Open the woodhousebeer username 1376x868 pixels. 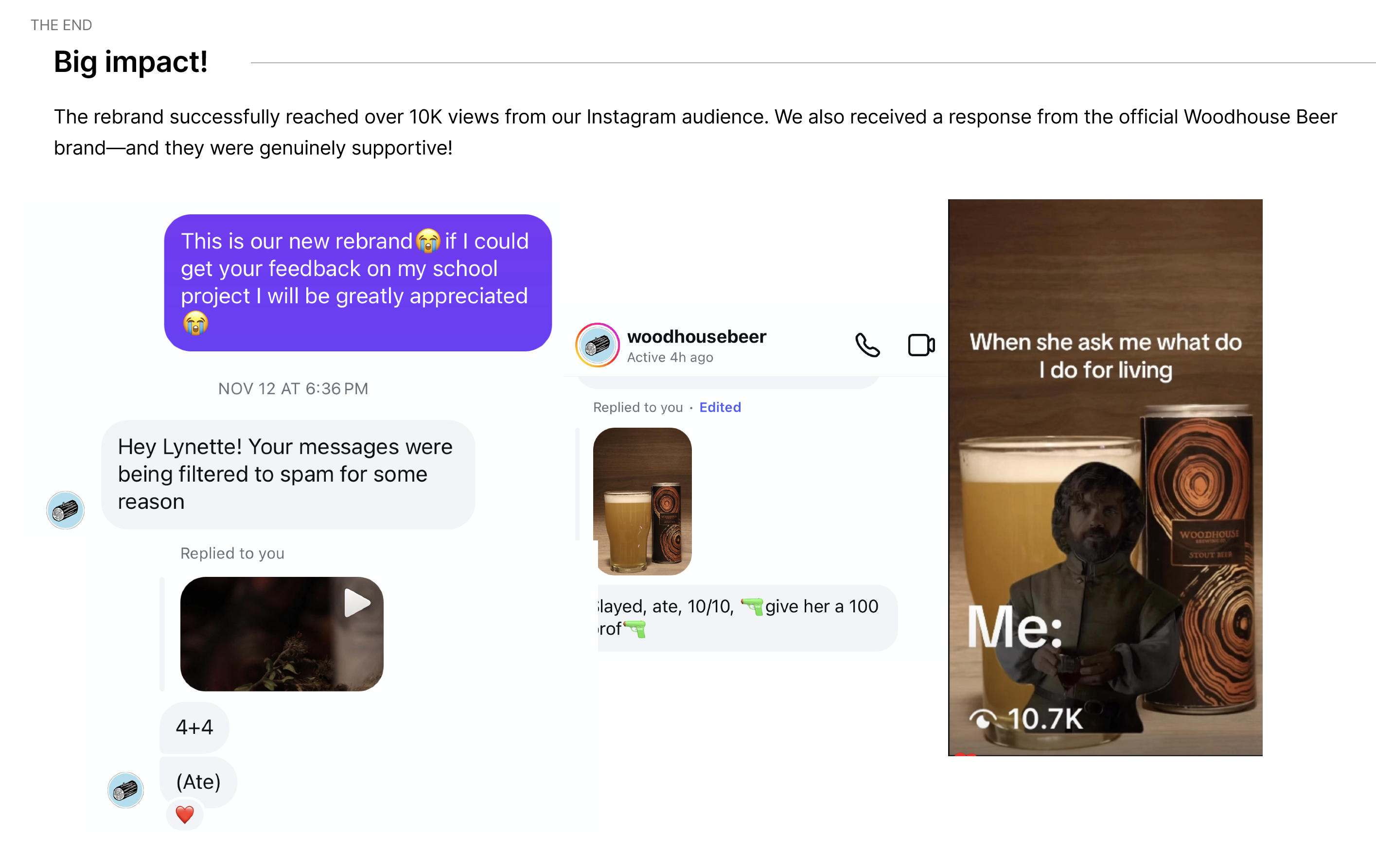[697, 336]
